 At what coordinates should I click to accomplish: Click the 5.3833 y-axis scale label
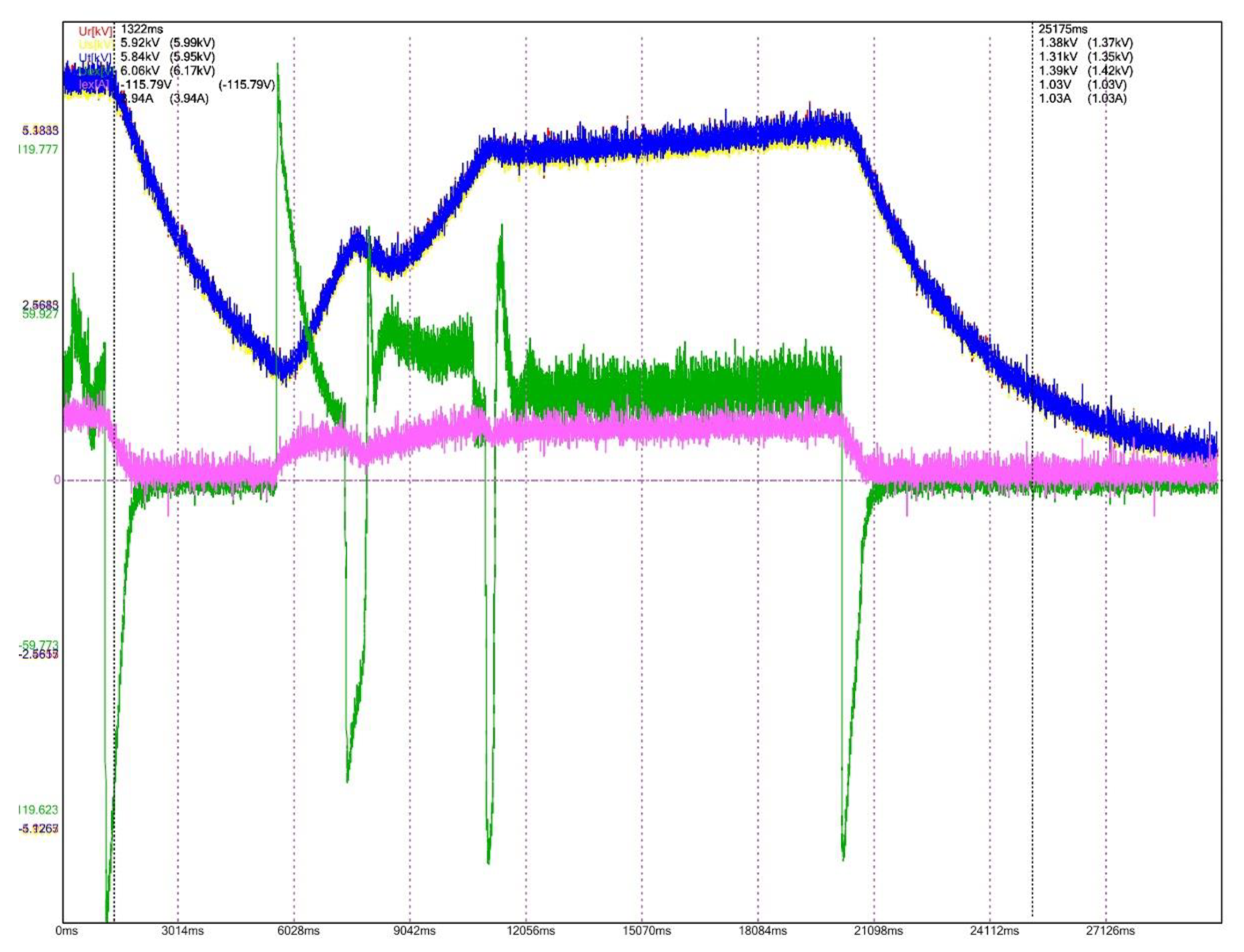40,130
